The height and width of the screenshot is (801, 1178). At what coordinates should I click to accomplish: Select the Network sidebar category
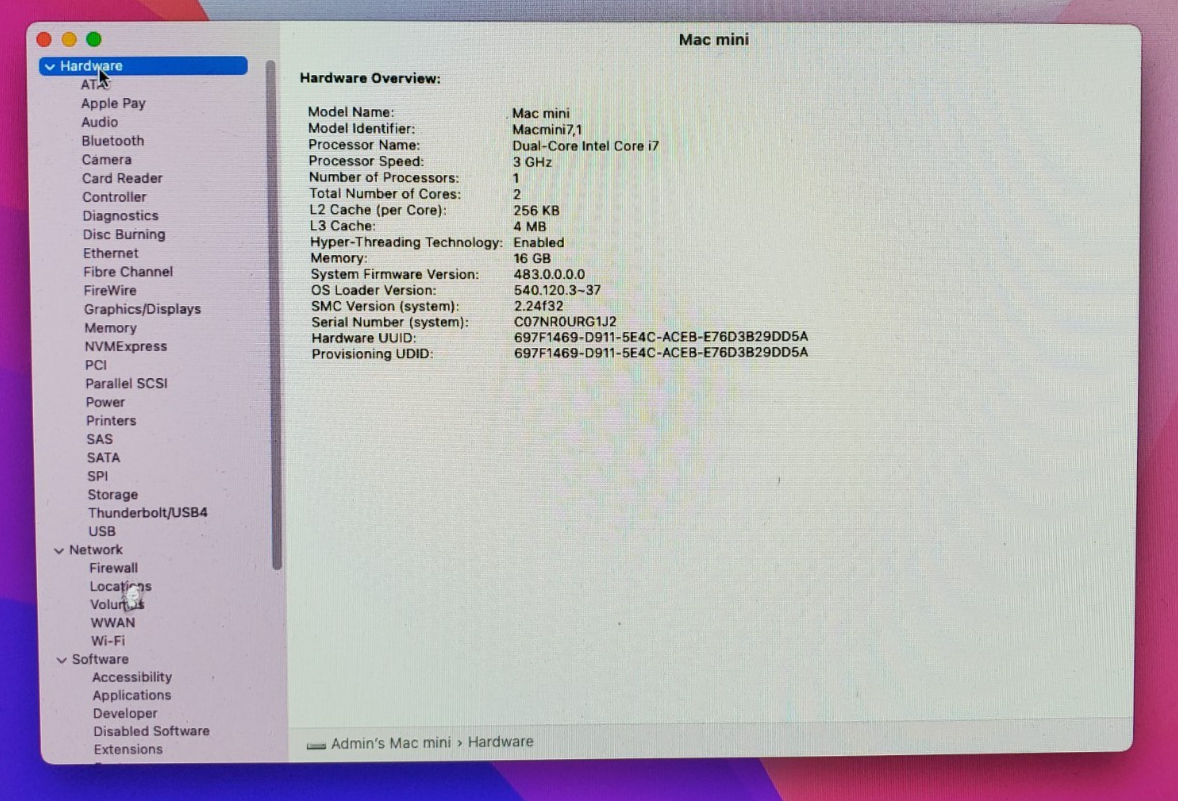point(95,550)
